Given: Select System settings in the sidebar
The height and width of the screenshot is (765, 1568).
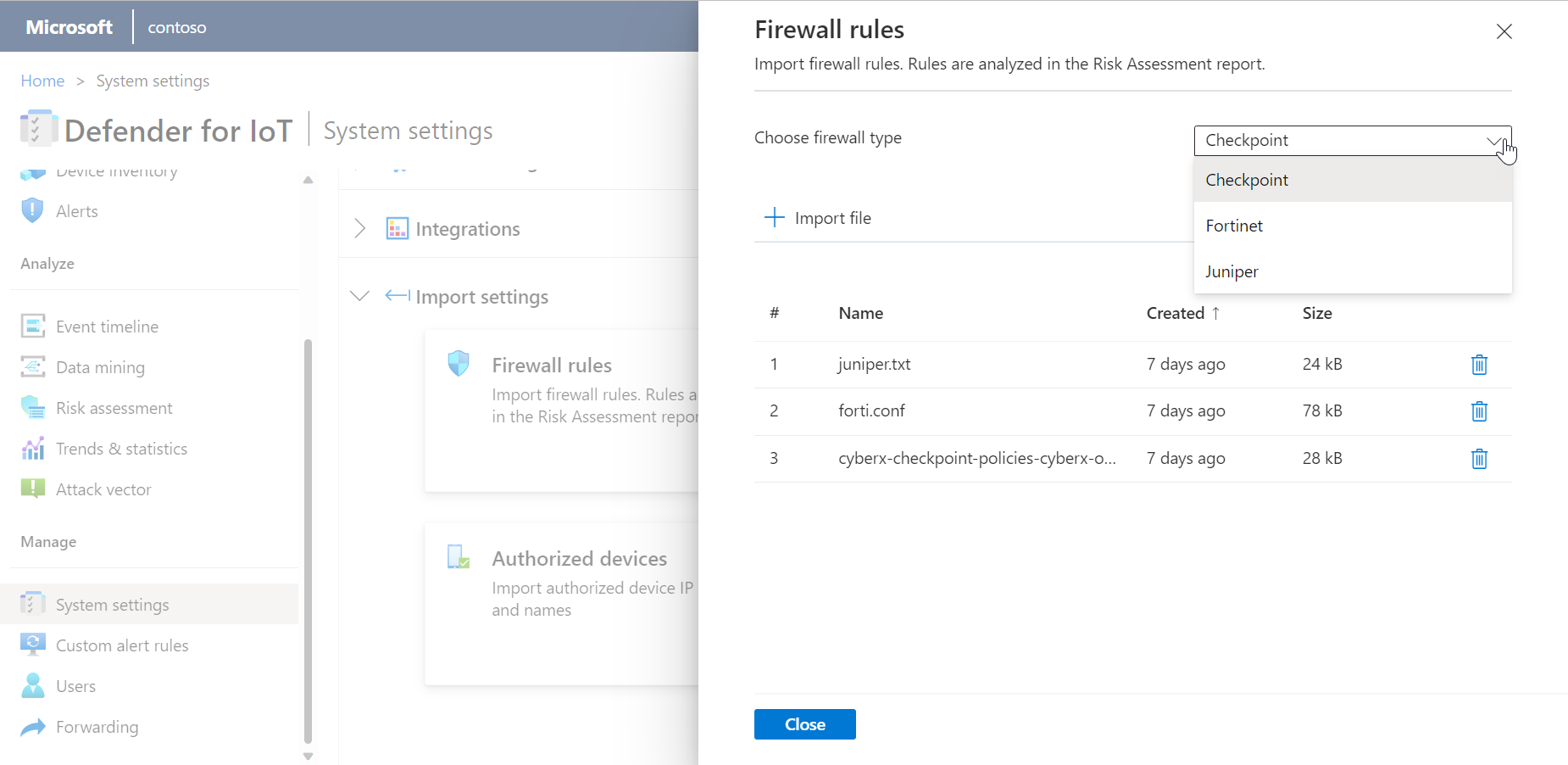Looking at the screenshot, I should [149, 604].
